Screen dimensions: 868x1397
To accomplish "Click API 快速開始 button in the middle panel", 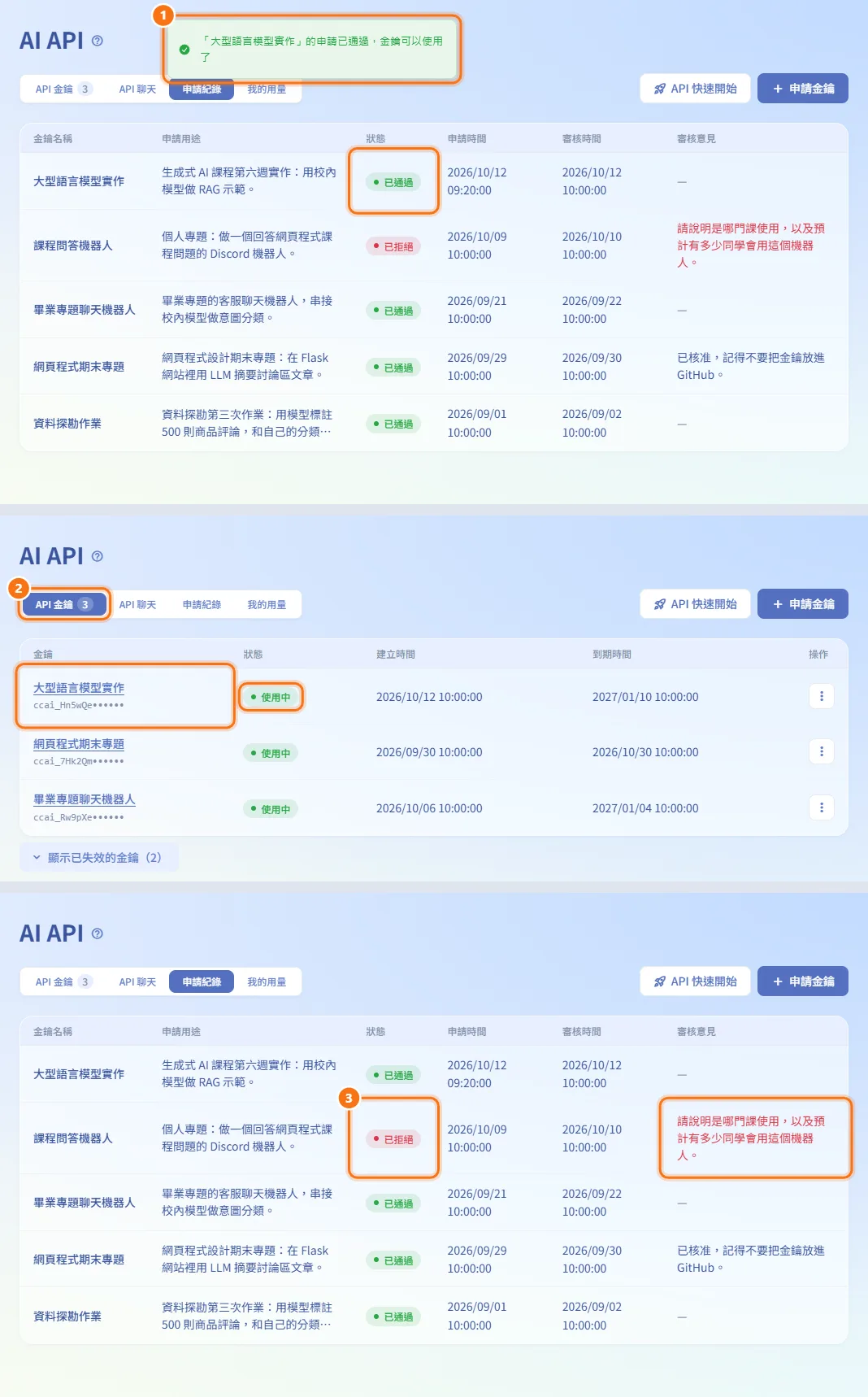I will tap(696, 604).
